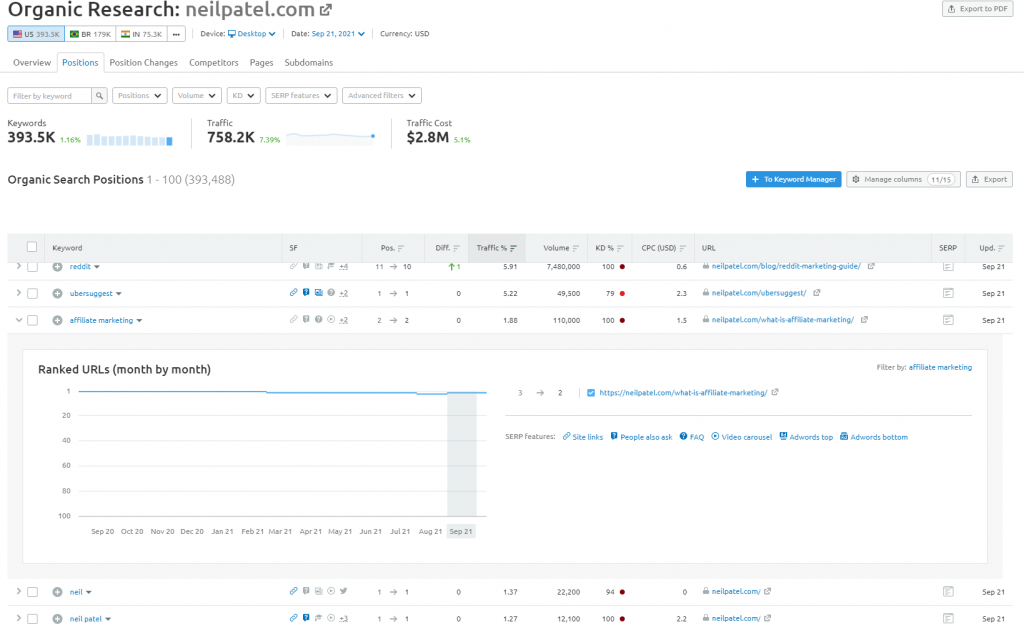This screenshot has width=1024, height=632.
Task: Focus the Filter by keyword input
Action: click(x=50, y=96)
